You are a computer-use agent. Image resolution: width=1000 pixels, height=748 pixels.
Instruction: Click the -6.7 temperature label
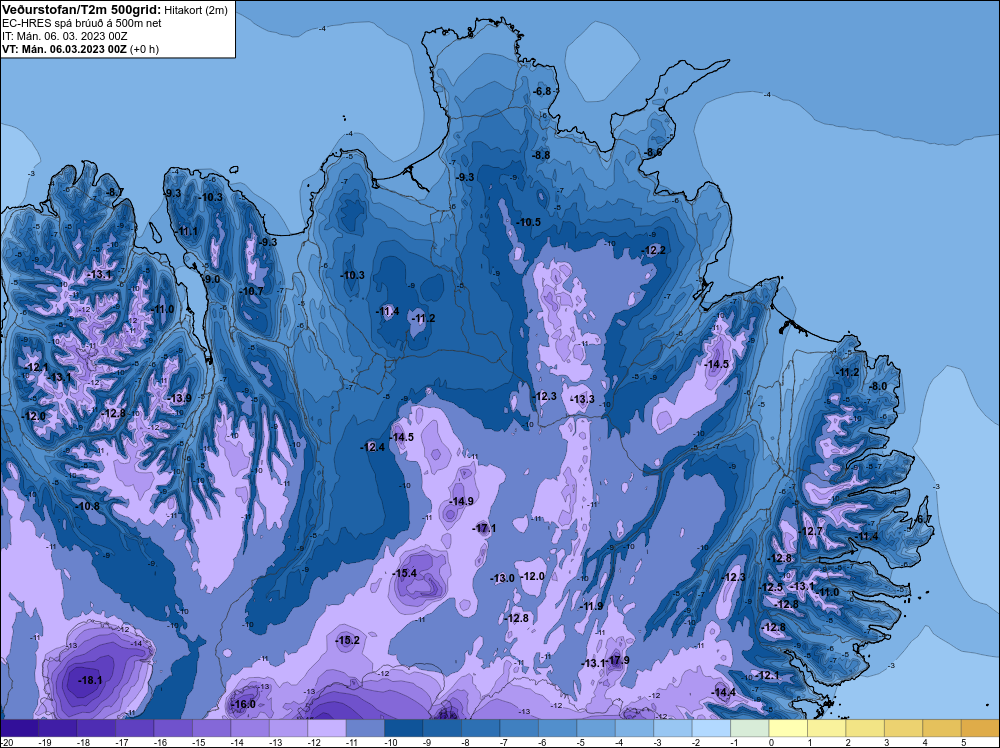(923, 519)
